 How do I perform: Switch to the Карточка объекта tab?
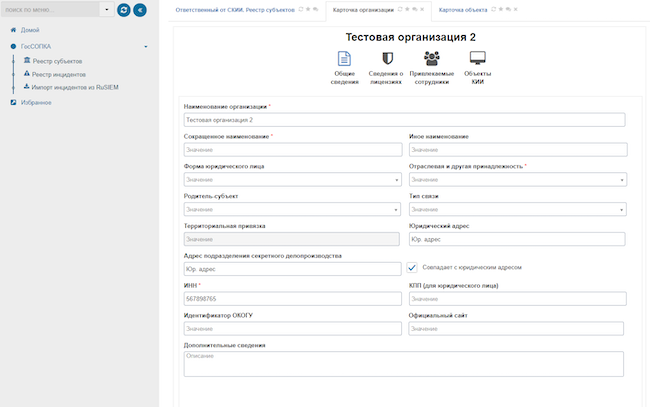tap(463, 10)
